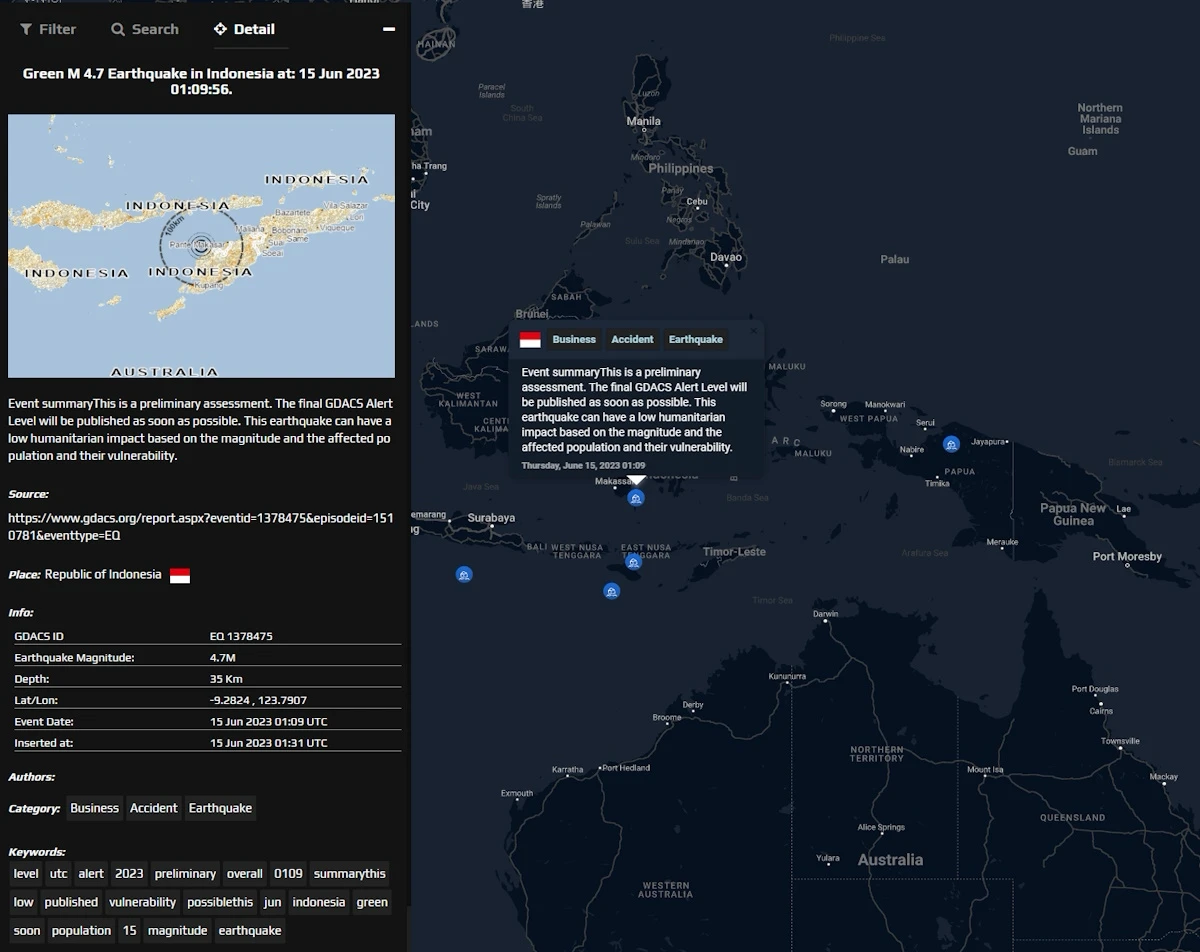This screenshot has width=1200, height=952.
Task: Open the earthquake location map thumbnail
Action: pos(201,246)
